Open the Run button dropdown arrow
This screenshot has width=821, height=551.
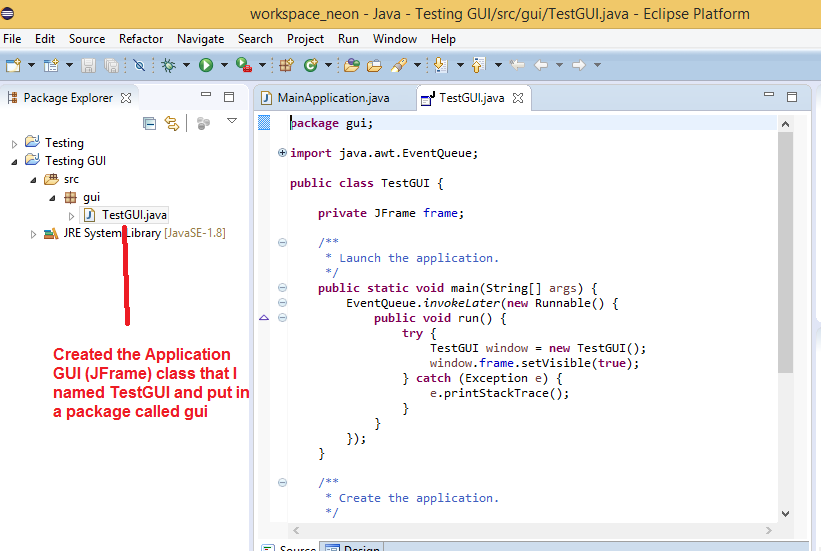(x=223, y=65)
